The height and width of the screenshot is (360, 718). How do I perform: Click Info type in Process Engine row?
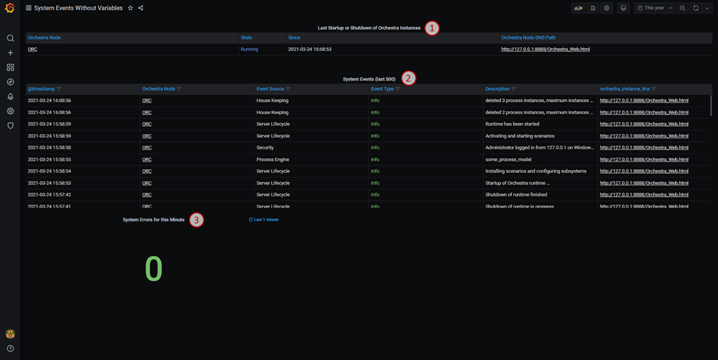tap(375, 159)
